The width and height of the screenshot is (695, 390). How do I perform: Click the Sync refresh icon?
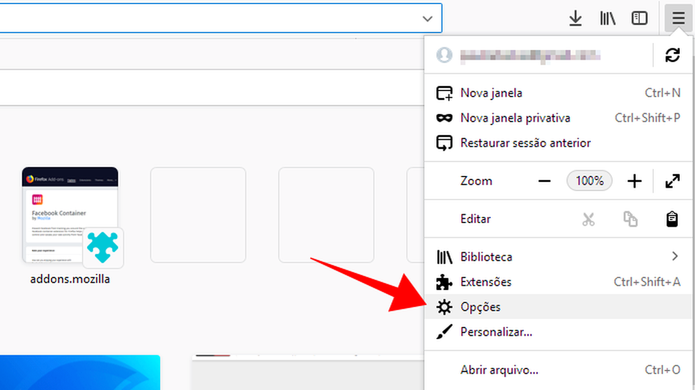[x=672, y=55]
